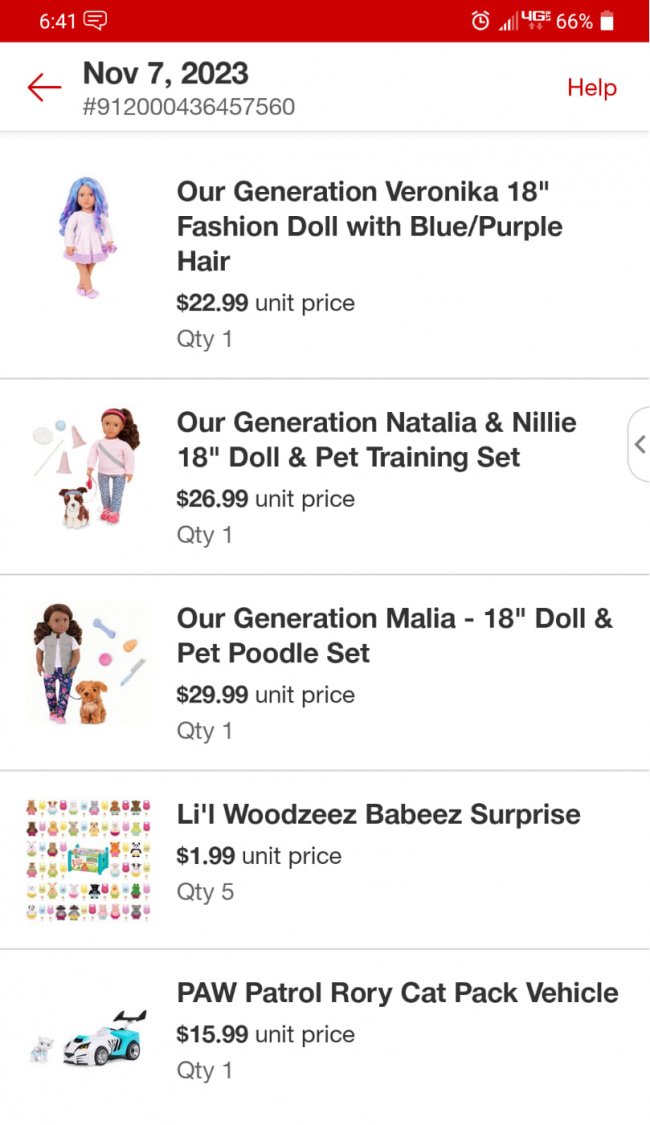Select Our Generation Veronika Fashion Doll title

click(369, 226)
